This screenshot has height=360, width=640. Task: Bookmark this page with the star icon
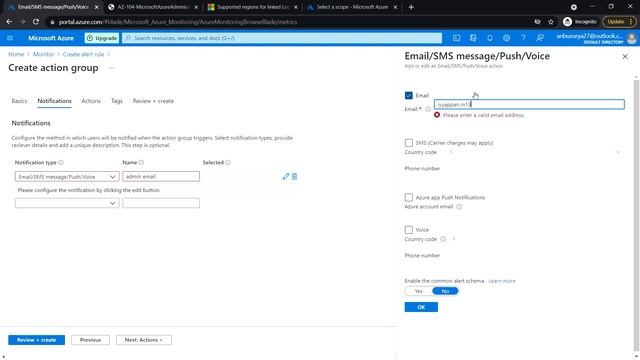551,22
